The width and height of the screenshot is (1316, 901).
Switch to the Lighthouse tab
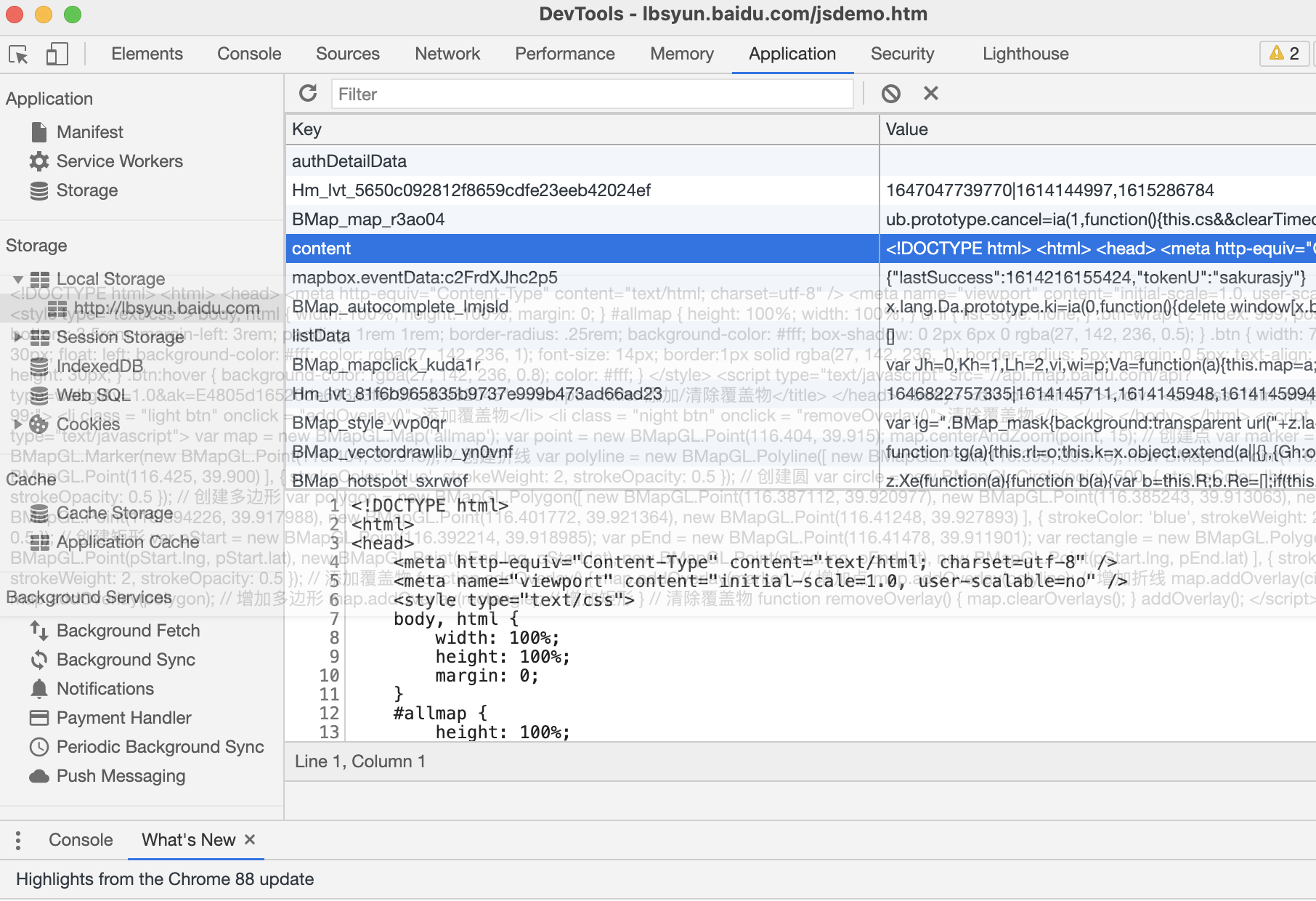point(1025,54)
